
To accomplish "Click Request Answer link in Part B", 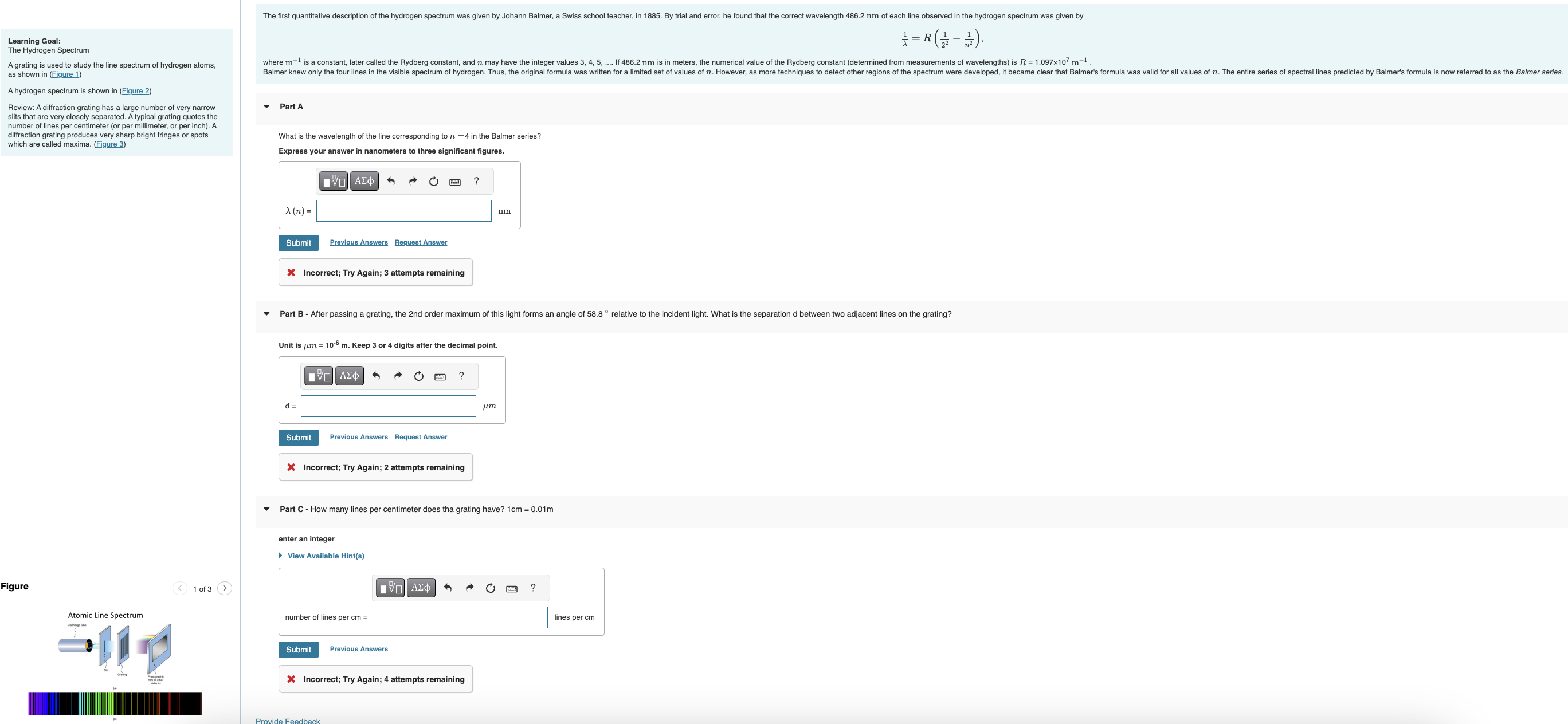I will [x=421, y=437].
